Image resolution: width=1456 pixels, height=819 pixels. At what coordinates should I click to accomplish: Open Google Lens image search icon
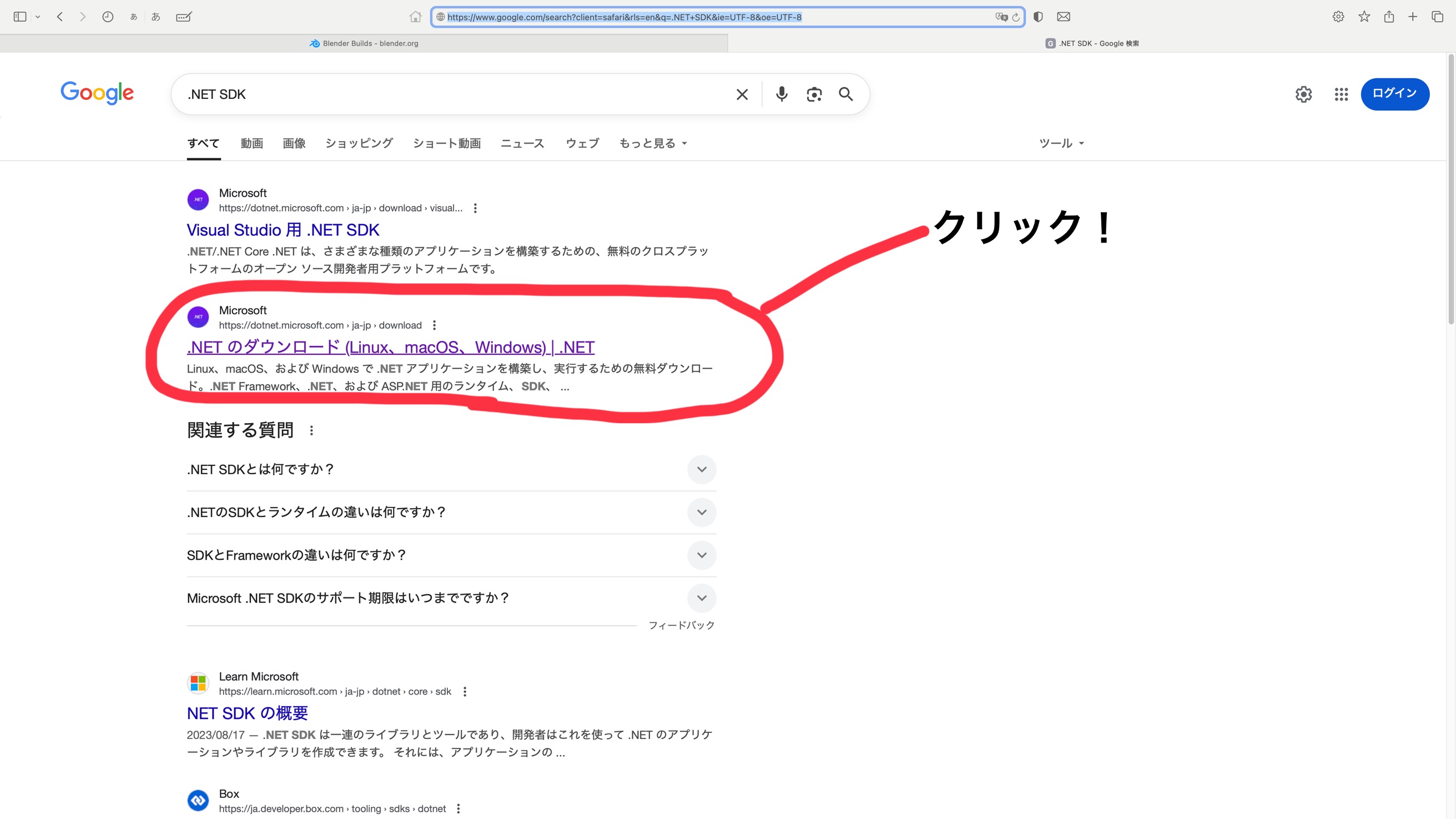tap(814, 94)
